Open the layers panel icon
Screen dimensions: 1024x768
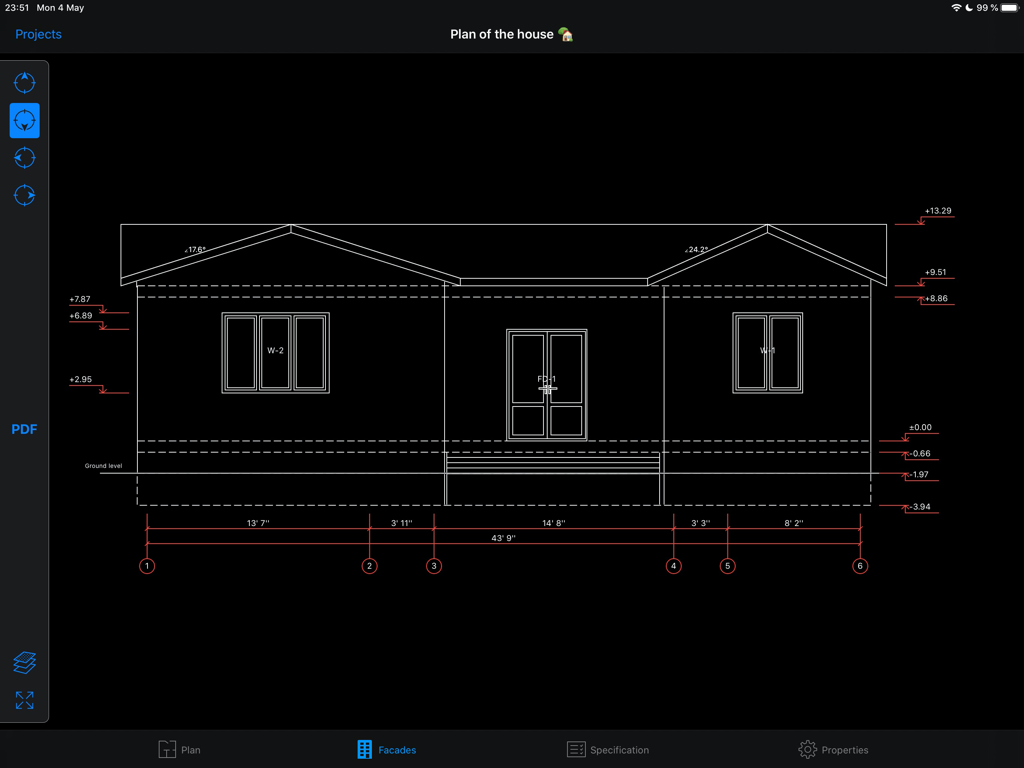pos(24,662)
